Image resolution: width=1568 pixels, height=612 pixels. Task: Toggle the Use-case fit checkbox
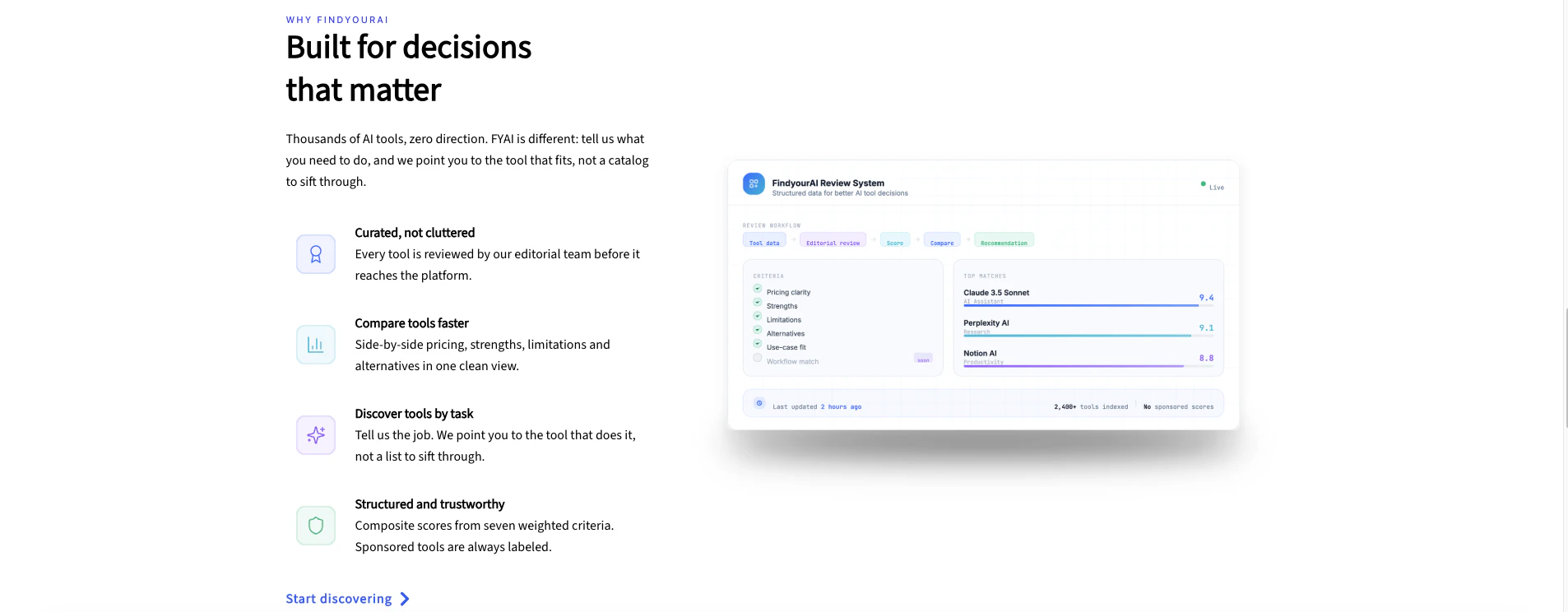(758, 344)
